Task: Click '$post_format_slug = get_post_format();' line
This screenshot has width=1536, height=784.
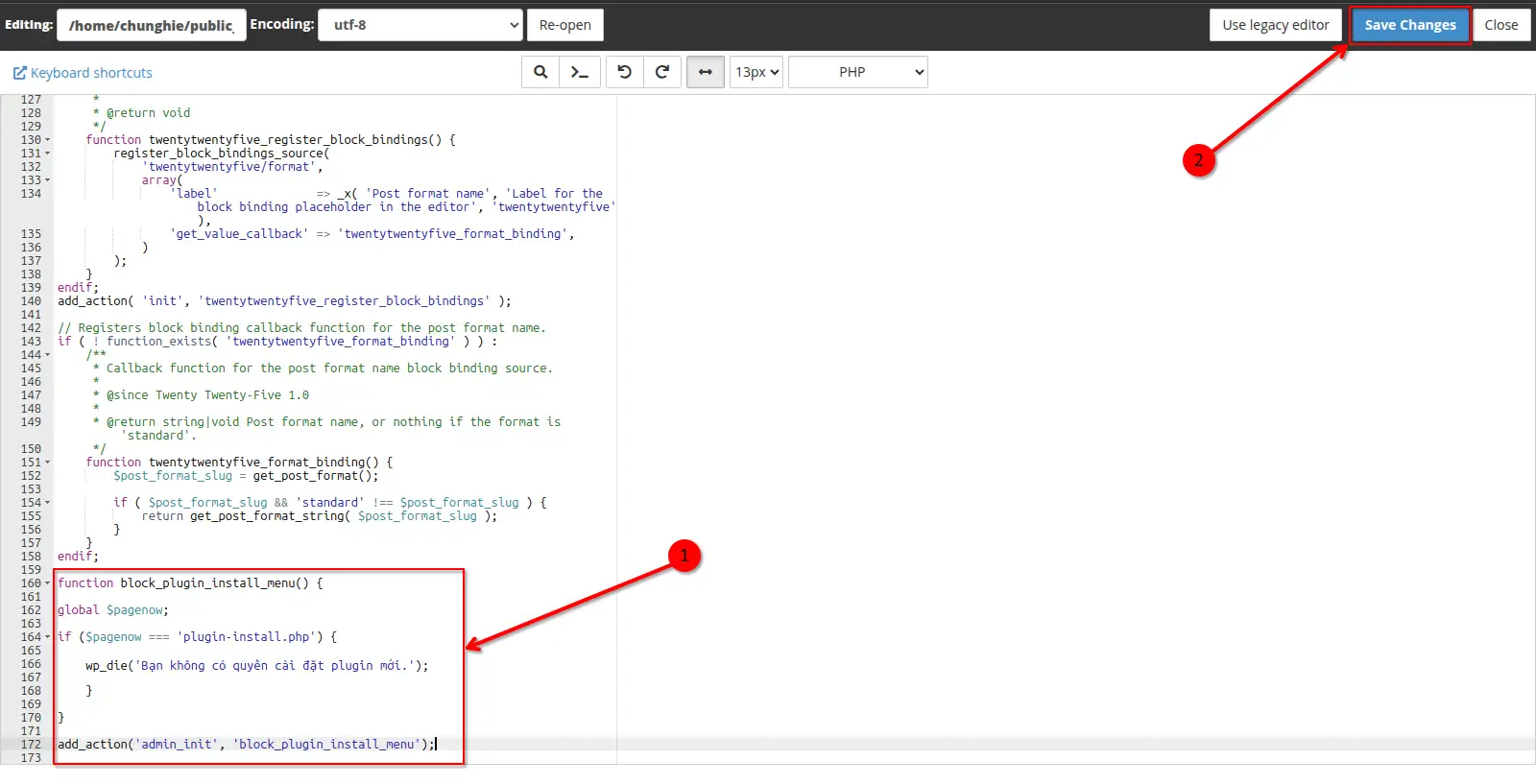Action: (246, 476)
